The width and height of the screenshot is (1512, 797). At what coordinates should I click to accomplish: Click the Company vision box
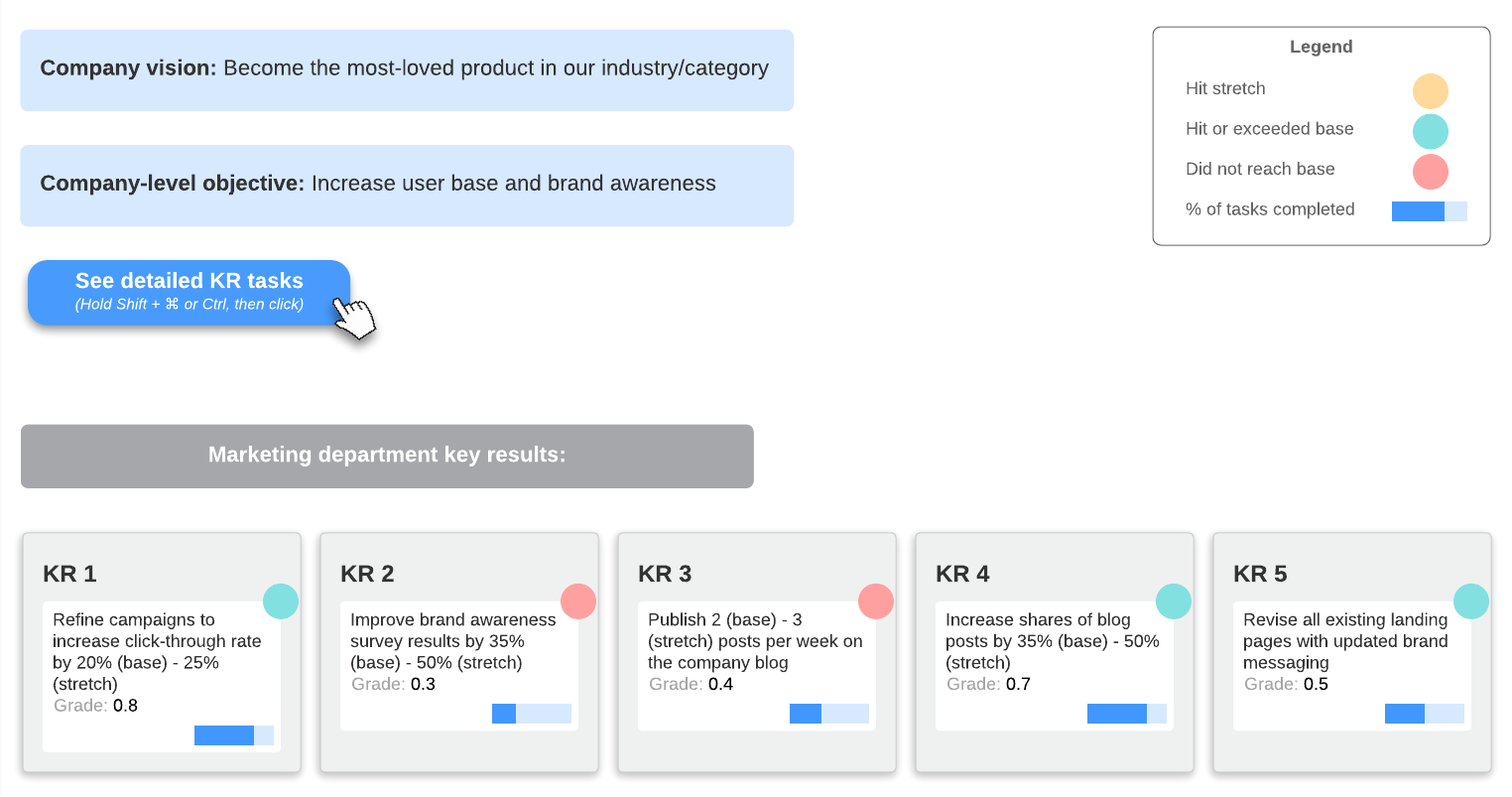tap(407, 69)
